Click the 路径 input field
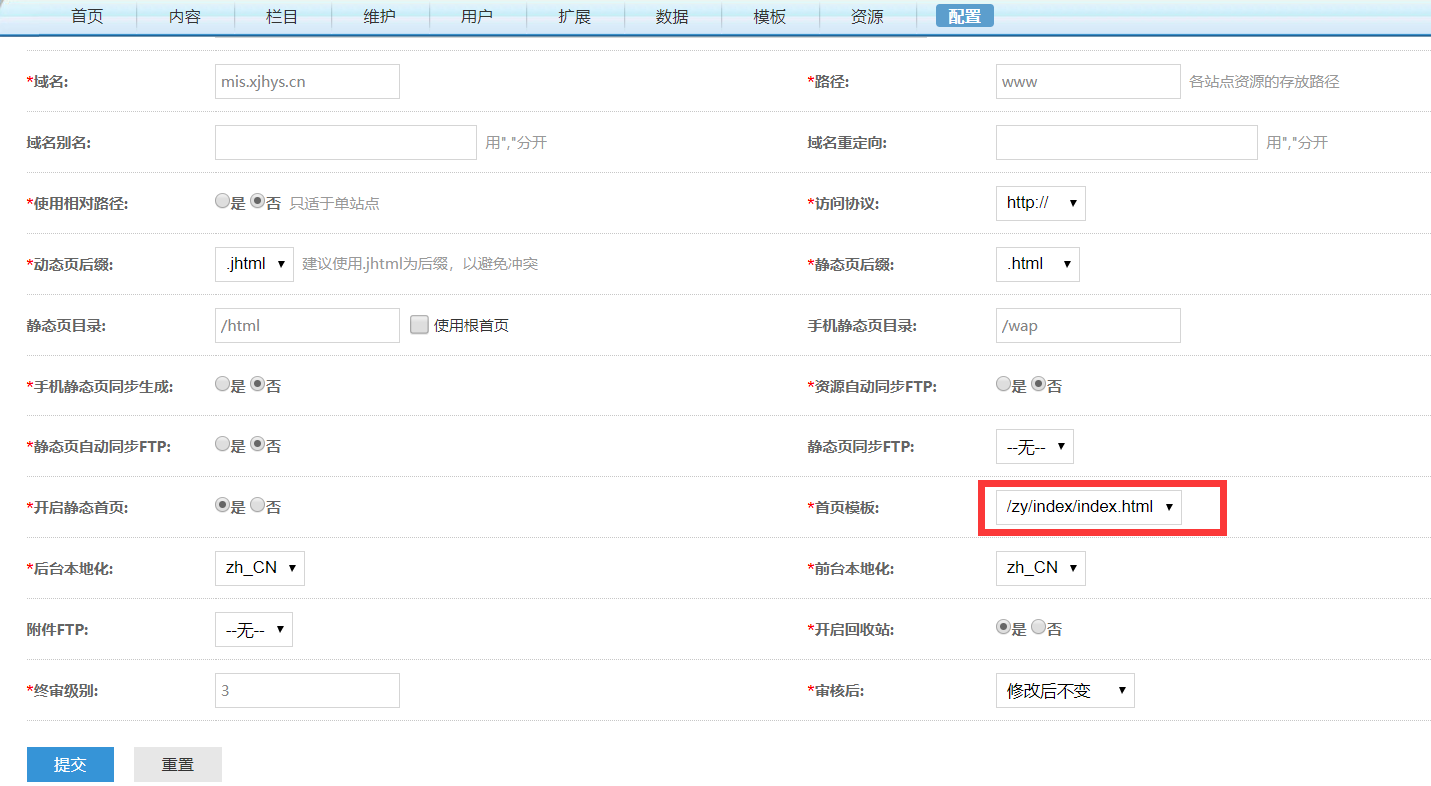1431x786 pixels. pos(1088,82)
